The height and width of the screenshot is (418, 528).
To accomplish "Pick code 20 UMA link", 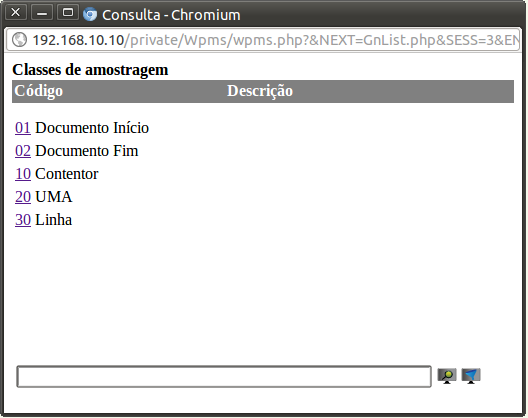I will pyautogui.click(x=23, y=197).
